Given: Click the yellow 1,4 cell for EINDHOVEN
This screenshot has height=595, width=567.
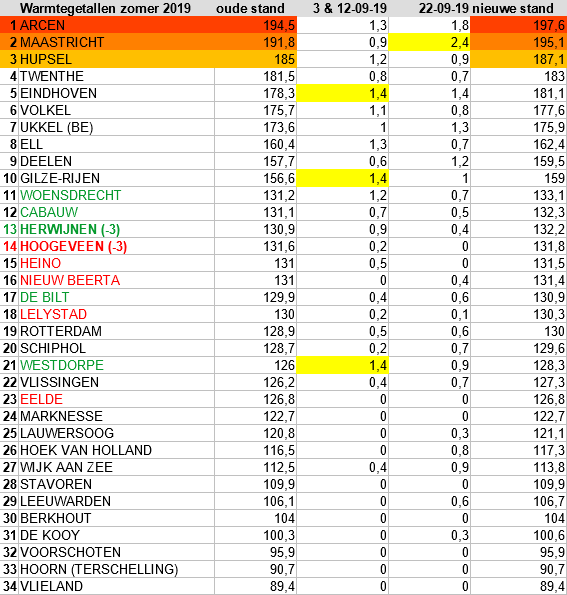Looking at the screenshot, I should click(342, 93).
